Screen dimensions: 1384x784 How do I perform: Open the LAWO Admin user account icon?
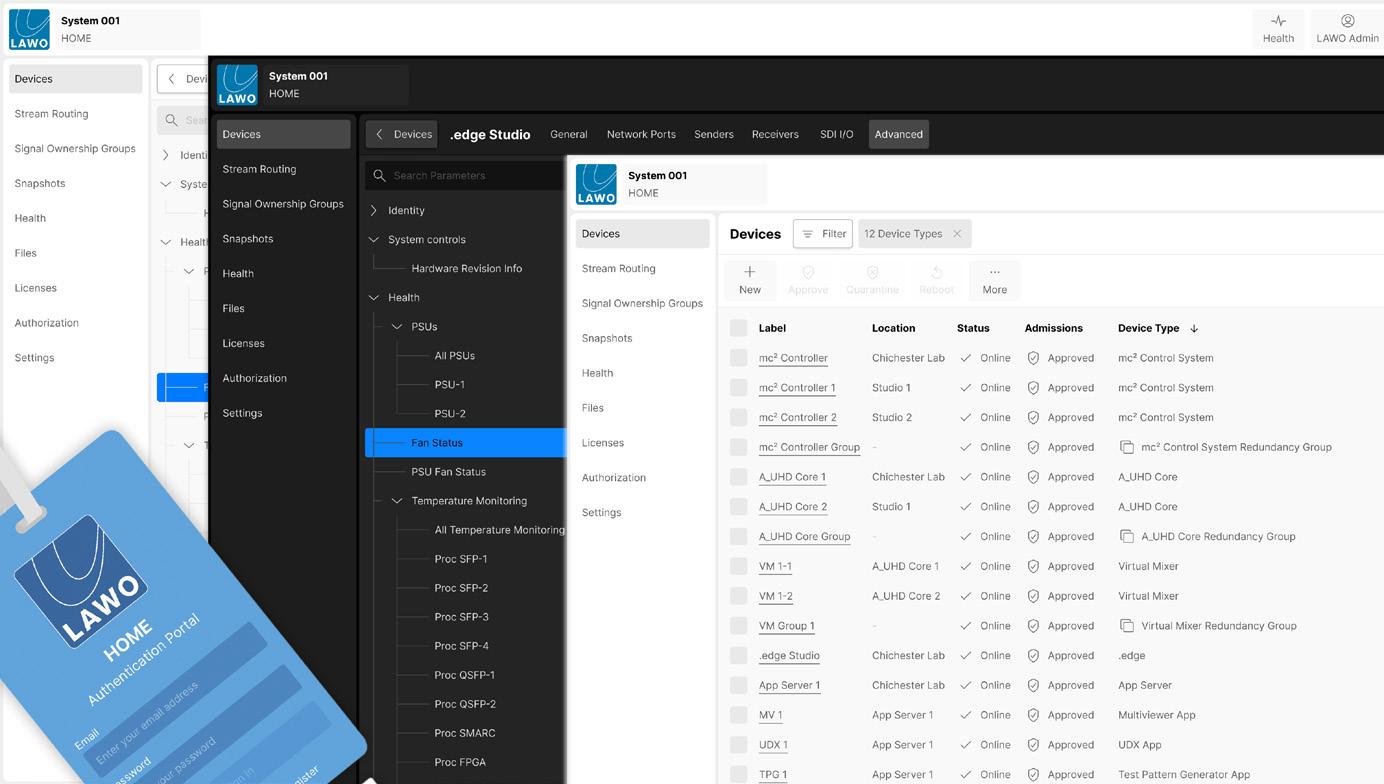tap(1347, 20)
